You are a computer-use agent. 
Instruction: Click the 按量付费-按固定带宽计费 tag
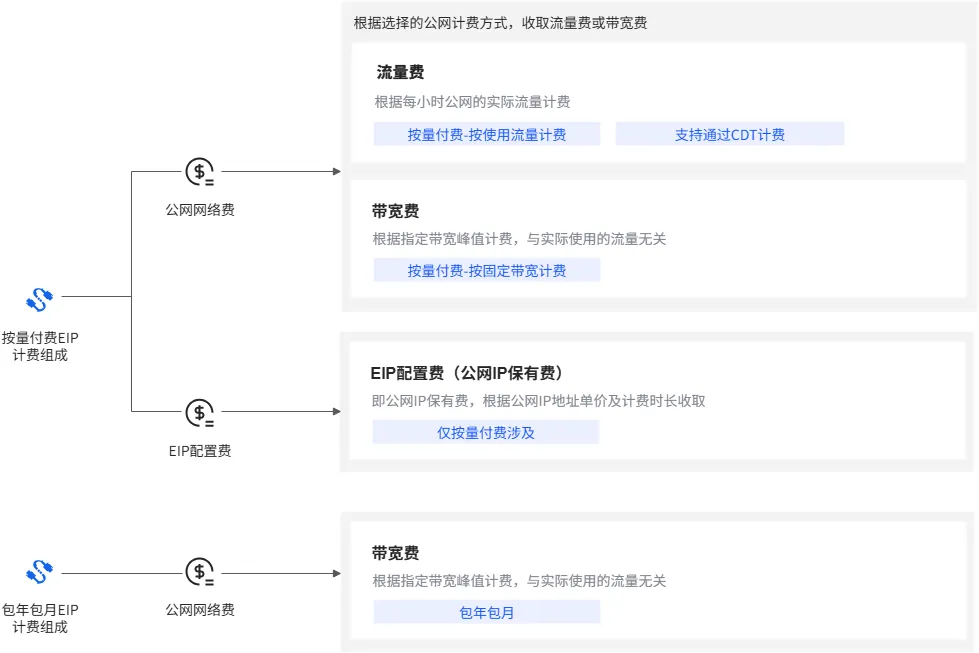click(487, 270)
